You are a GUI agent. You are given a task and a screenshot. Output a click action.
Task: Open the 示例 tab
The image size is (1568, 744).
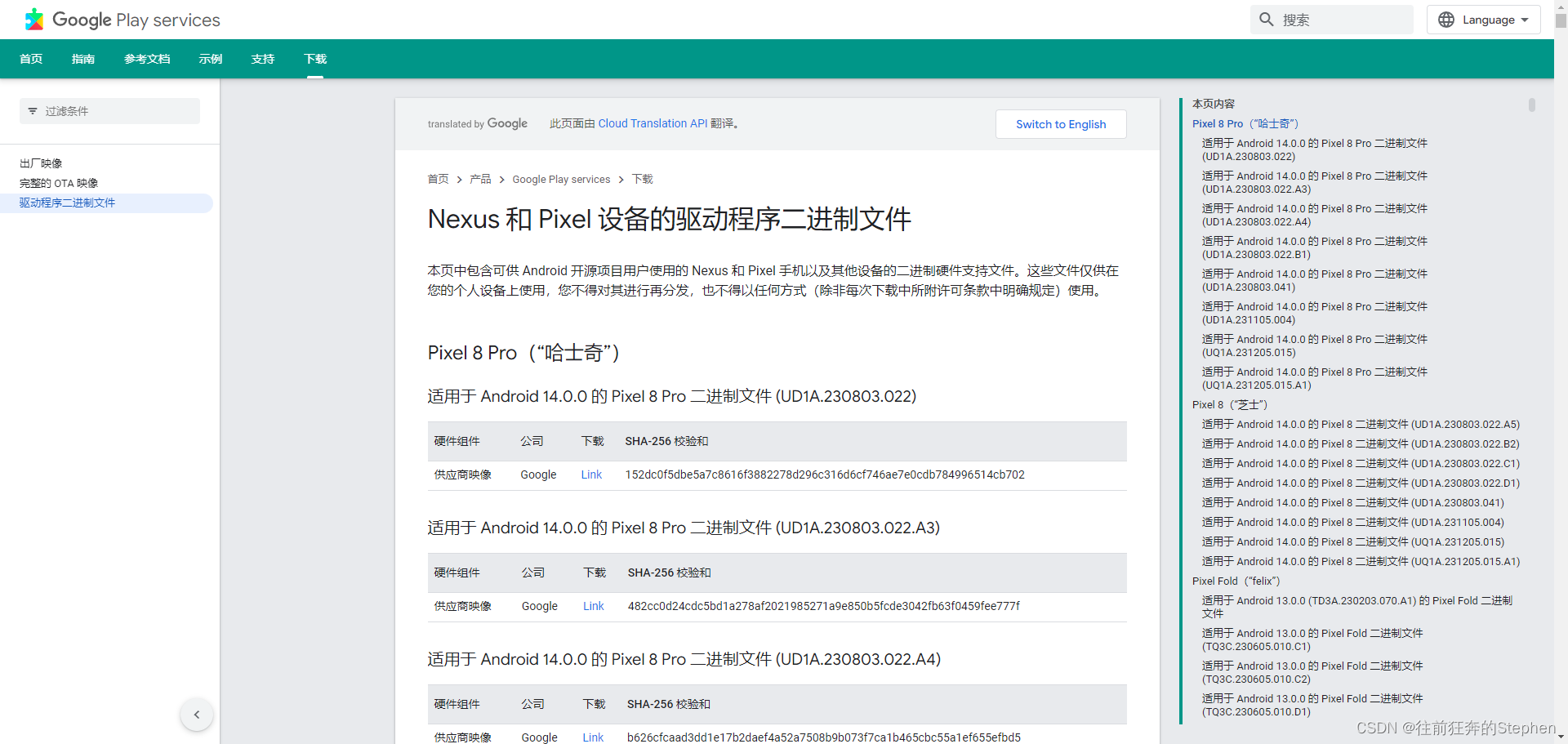point(211,59)
